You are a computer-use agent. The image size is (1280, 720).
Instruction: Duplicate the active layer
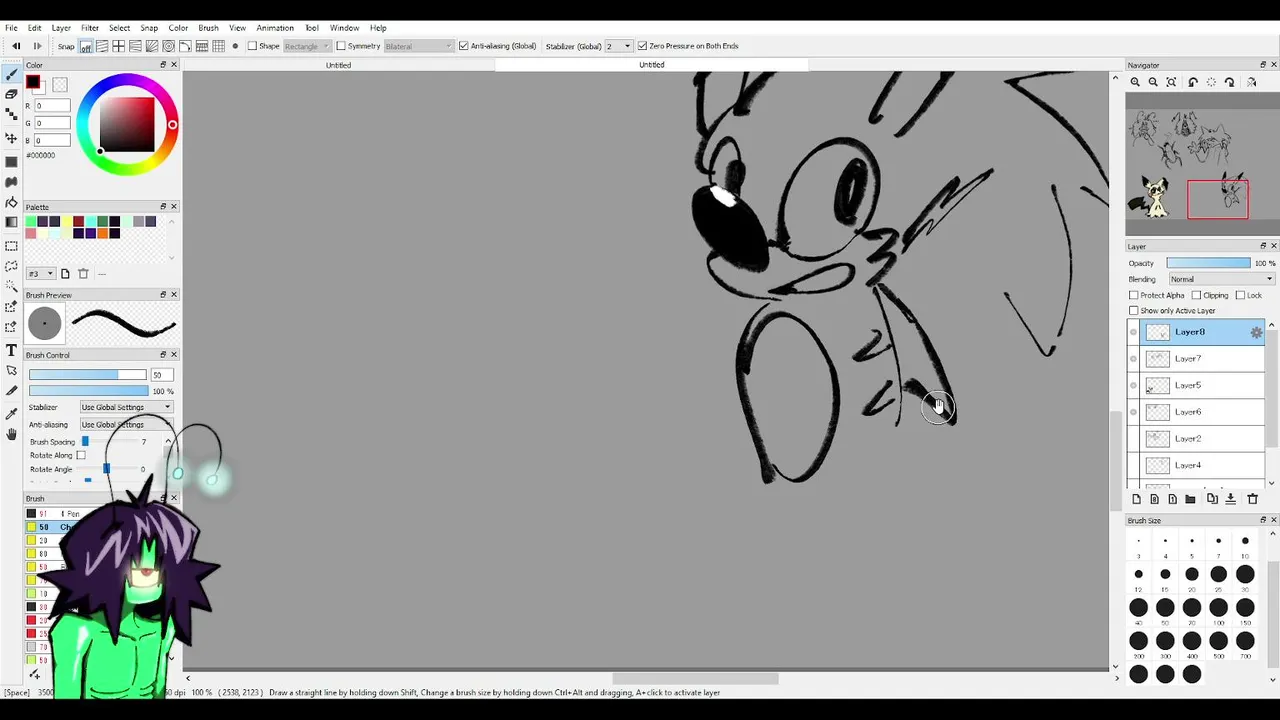point(1212,499)
